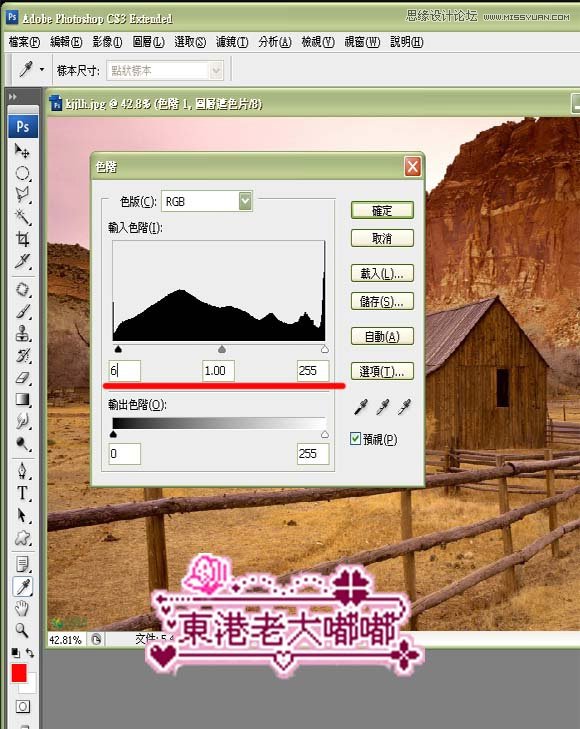Click the midtone gamma field 1.00
The width and height of the screenshot is (580, 729).
pyautogui.click(x=218, y=371)
